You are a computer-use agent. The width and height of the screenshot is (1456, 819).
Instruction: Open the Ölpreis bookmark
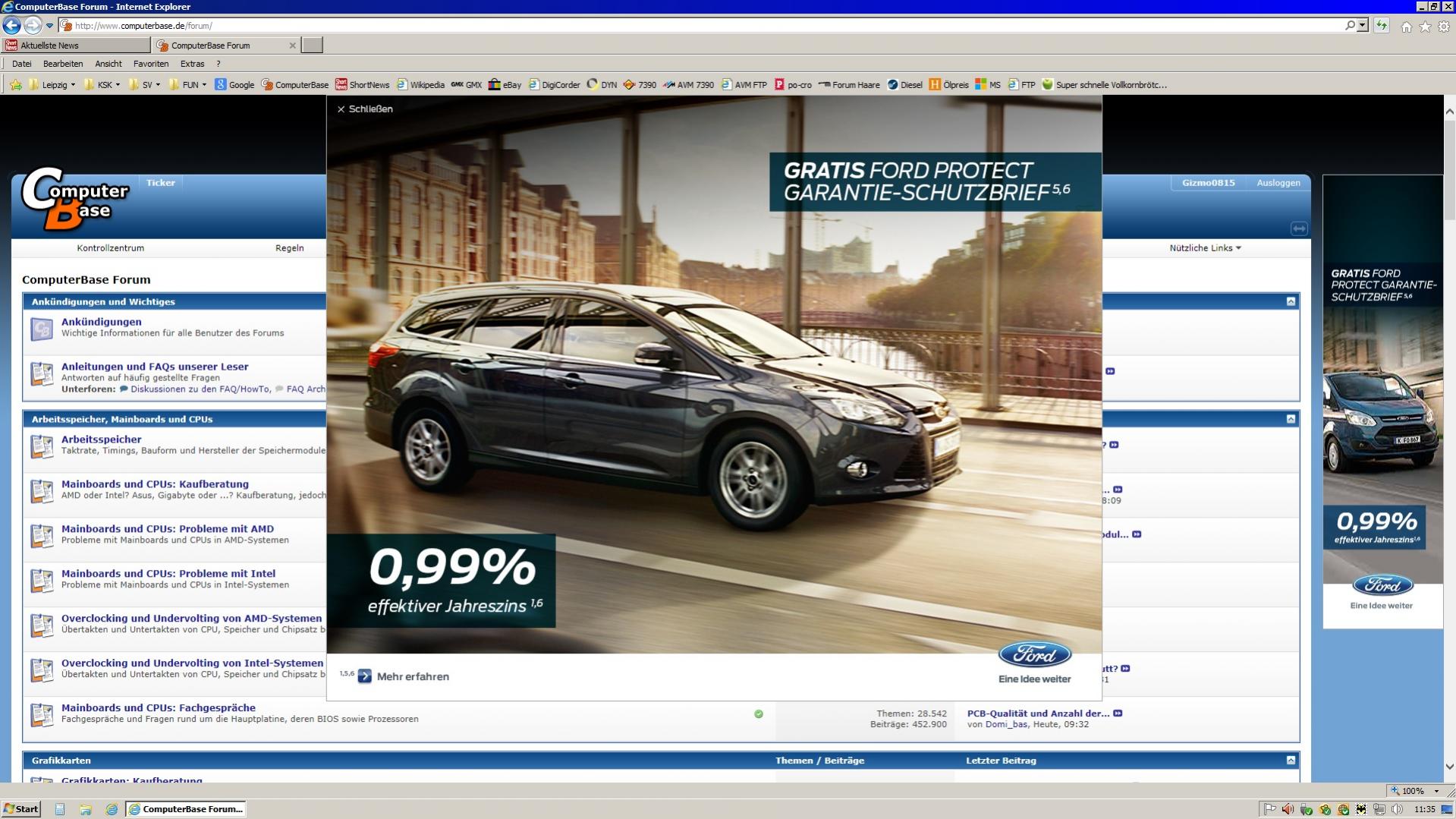(x=948, y=85)
